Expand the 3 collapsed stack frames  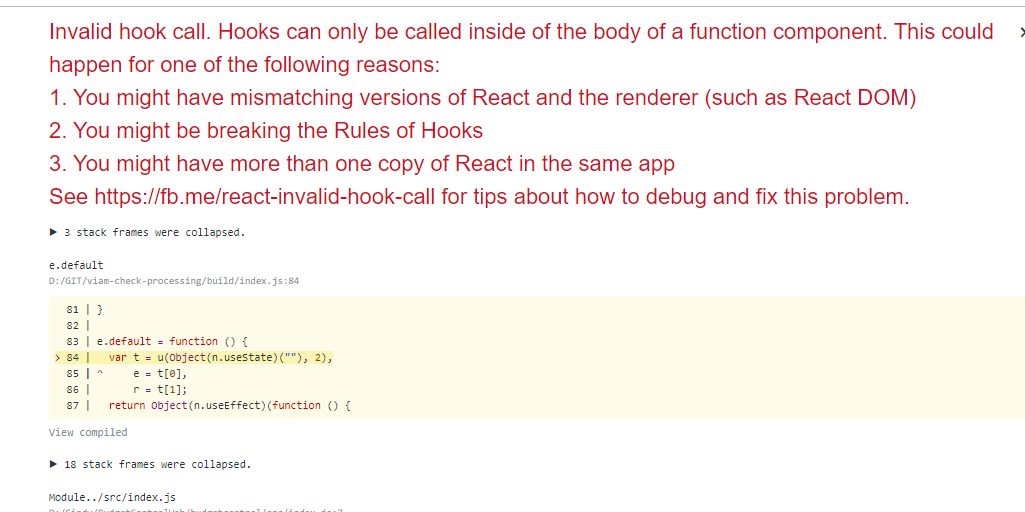pos(146,232)
